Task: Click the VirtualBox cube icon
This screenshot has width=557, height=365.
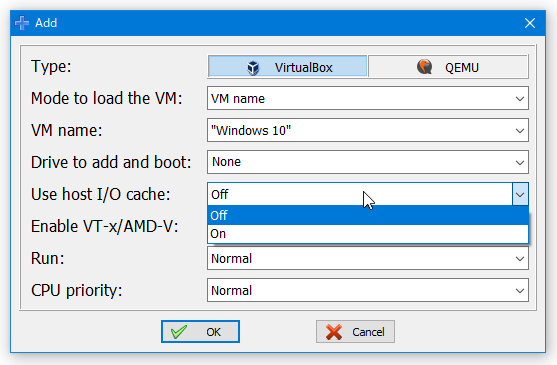Action: pyautogui.click(x=253, y=67)
